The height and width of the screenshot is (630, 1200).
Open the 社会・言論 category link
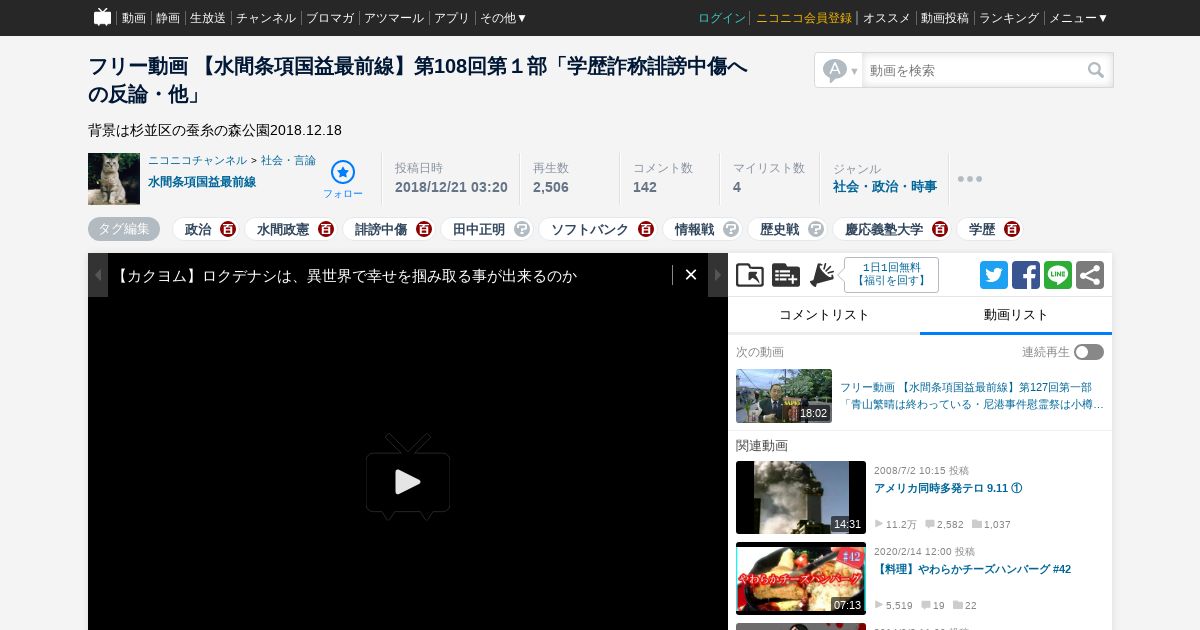[288, 160]
